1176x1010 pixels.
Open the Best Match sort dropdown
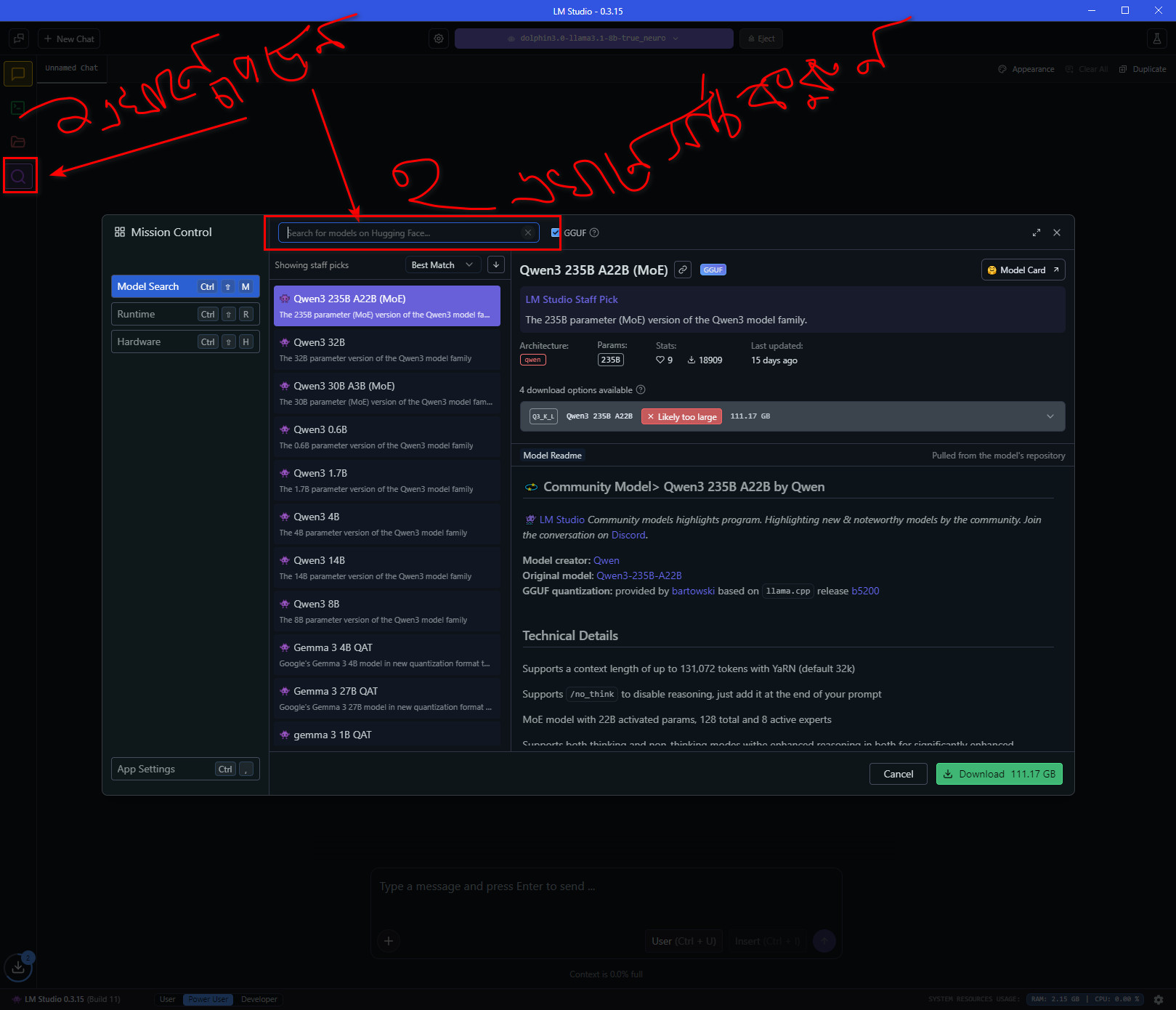coord(442,264)
